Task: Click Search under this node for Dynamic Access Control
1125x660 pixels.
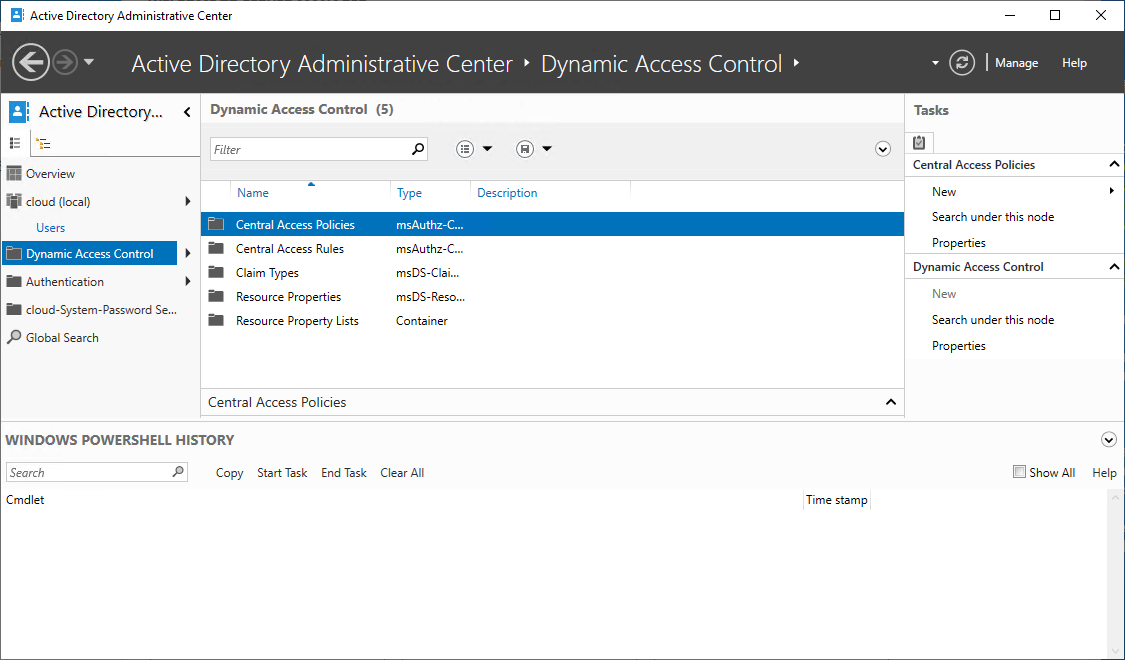Action: click(993, 319)
